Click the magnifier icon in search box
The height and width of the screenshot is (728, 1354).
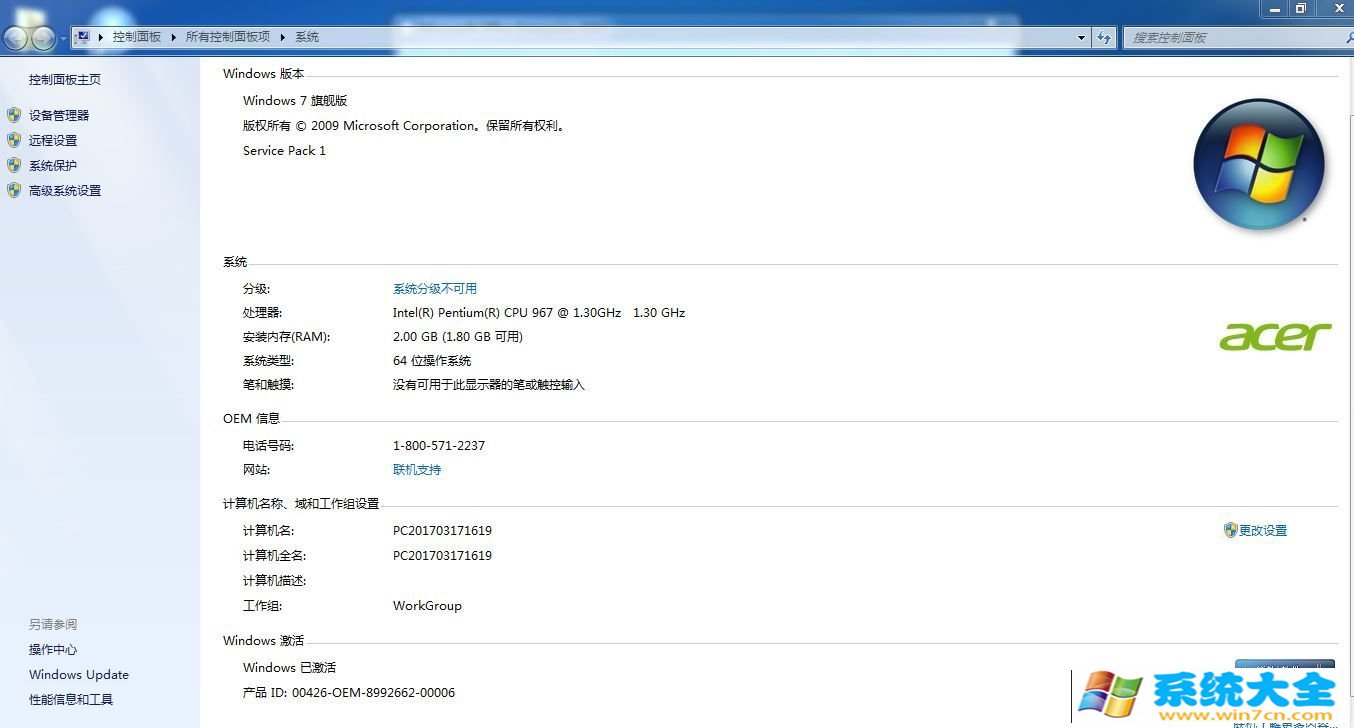point(1346,37)
